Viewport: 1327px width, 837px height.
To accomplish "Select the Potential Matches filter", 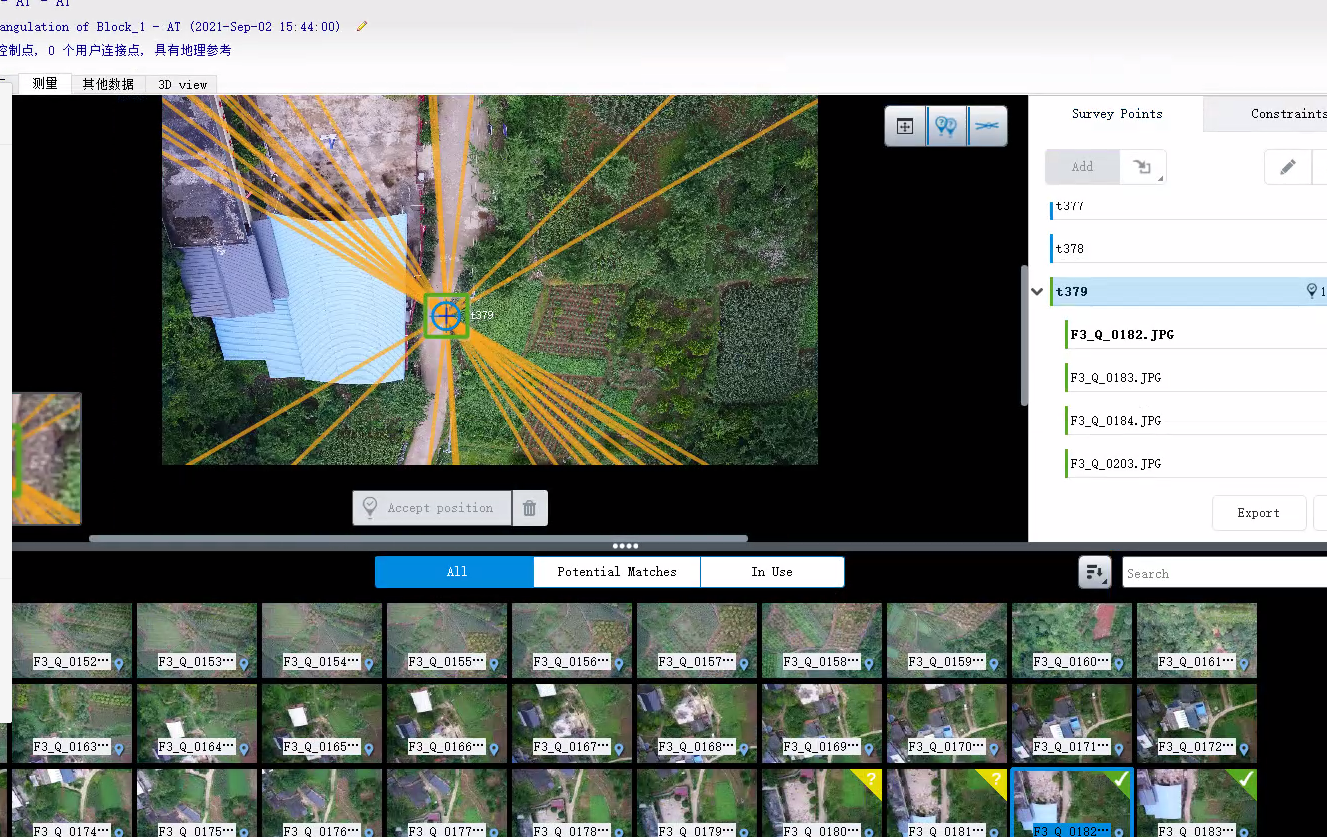I will coord(616,572).
